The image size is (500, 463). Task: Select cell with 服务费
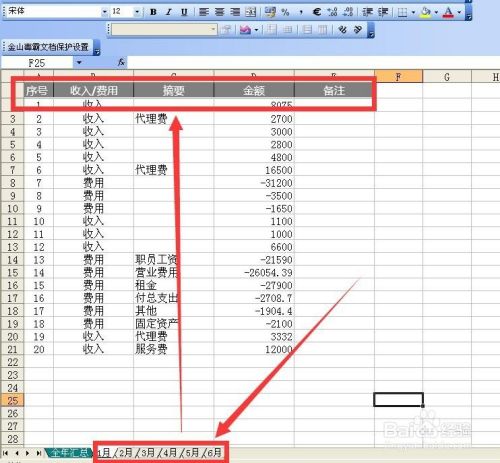[x=173, y=349]
